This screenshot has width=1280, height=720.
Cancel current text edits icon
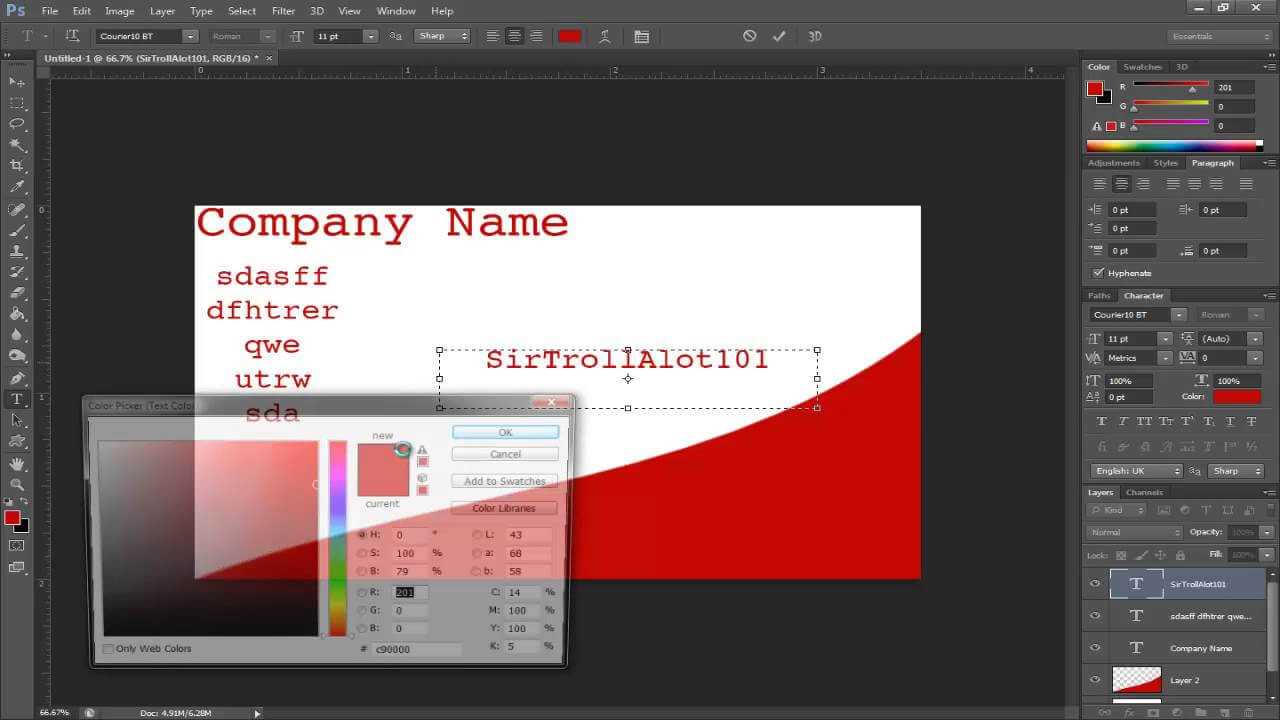click(750, 36)
